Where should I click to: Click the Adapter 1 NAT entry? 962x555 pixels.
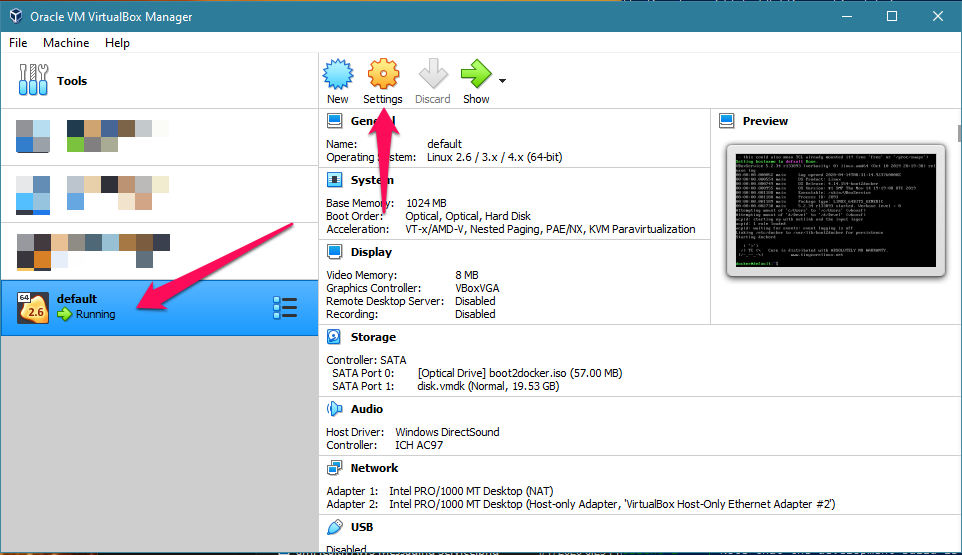point(471,491)
